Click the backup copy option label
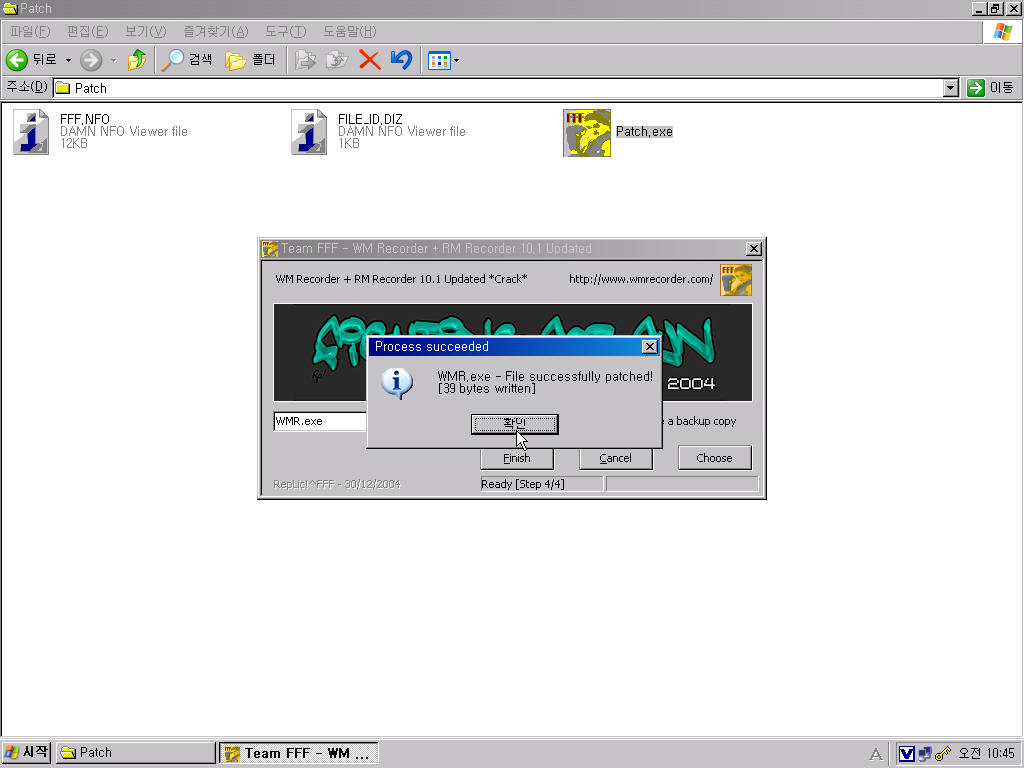Image resolution: width=1024 pixels, height=768 pixels. [701, 421]
